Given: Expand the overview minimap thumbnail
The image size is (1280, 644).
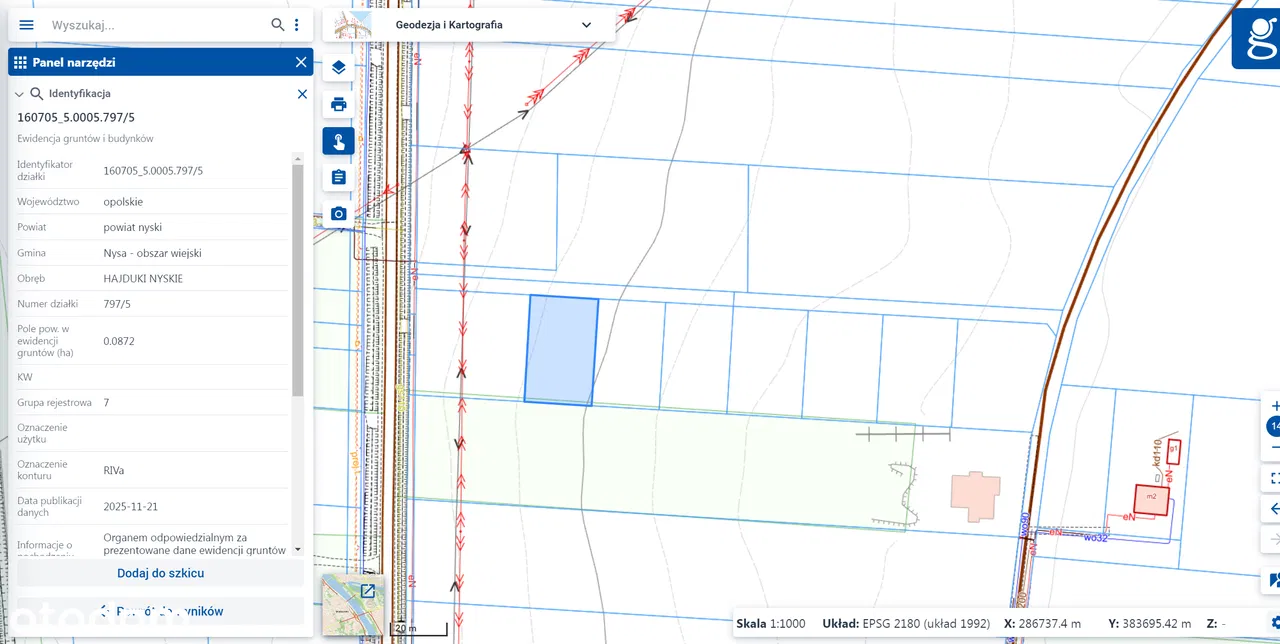Looking at the screenshot, I should [367, 591].
